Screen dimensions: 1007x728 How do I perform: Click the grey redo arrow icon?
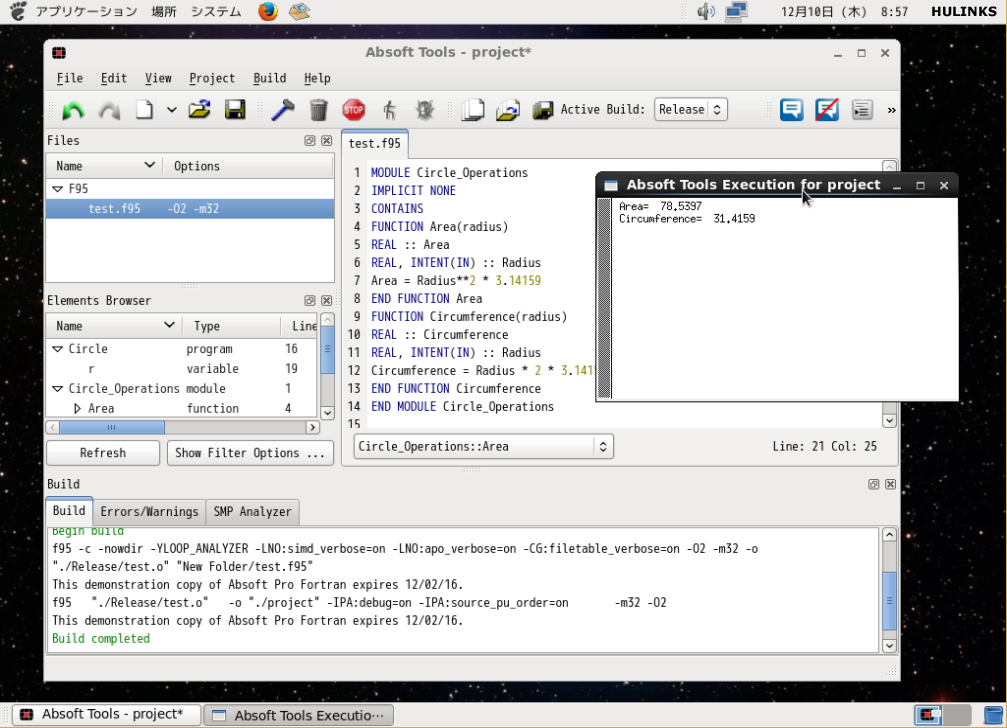(x=109, y=110)
